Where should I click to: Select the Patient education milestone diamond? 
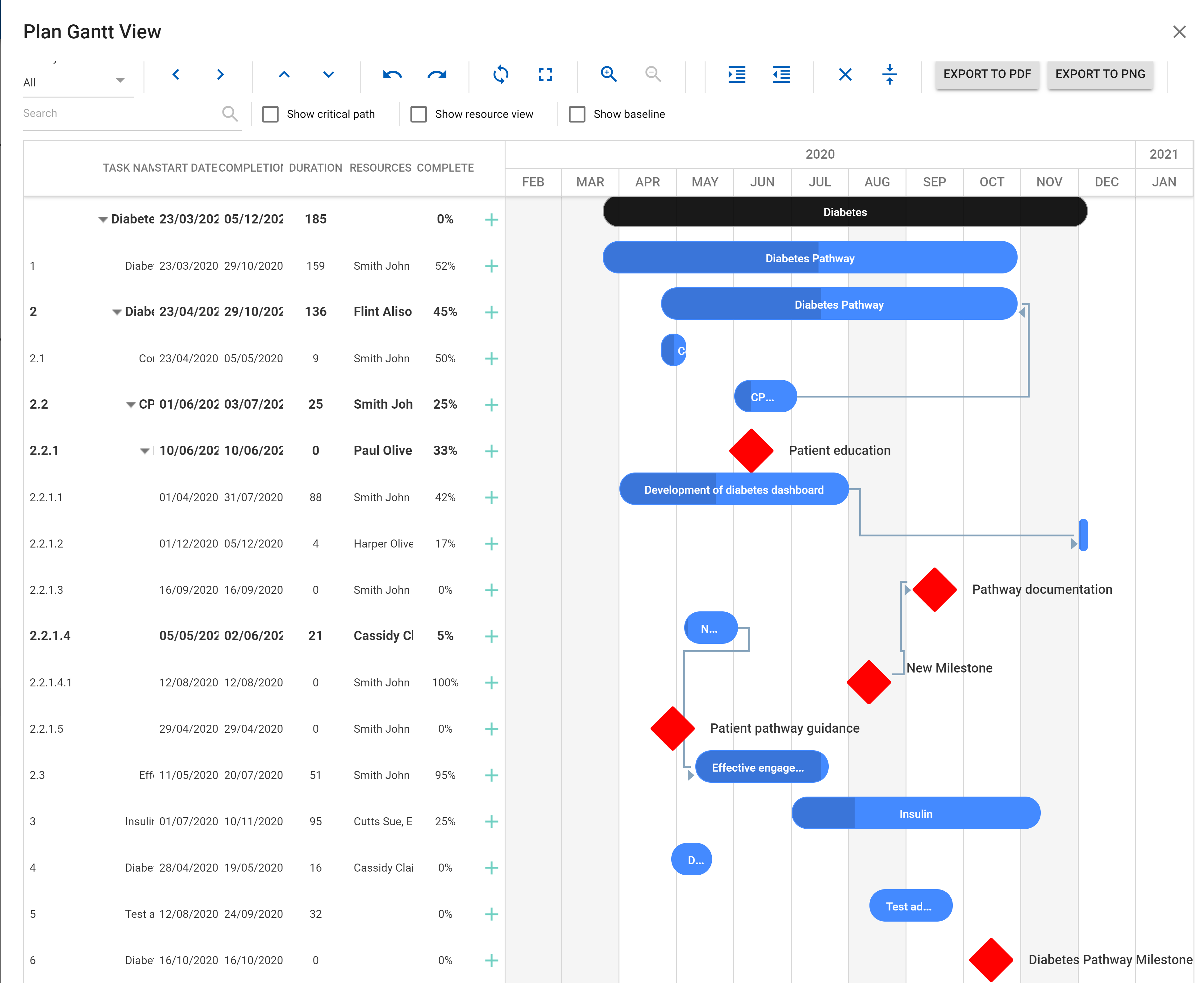pyautogui.click(x=751, y=451)
